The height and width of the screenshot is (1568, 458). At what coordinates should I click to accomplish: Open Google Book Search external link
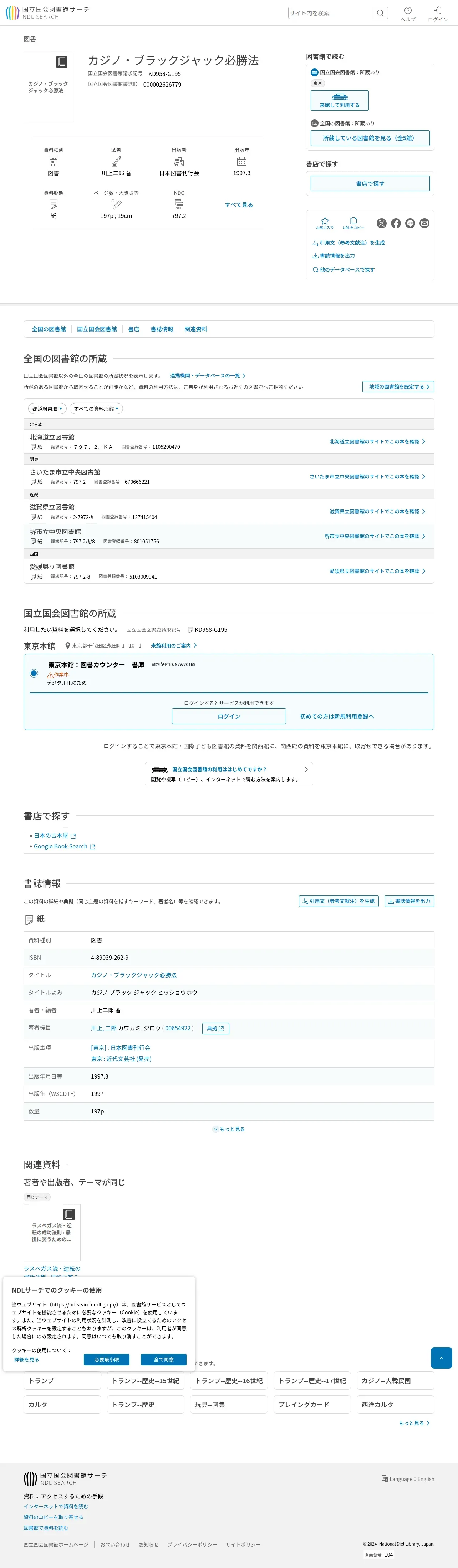65,847
